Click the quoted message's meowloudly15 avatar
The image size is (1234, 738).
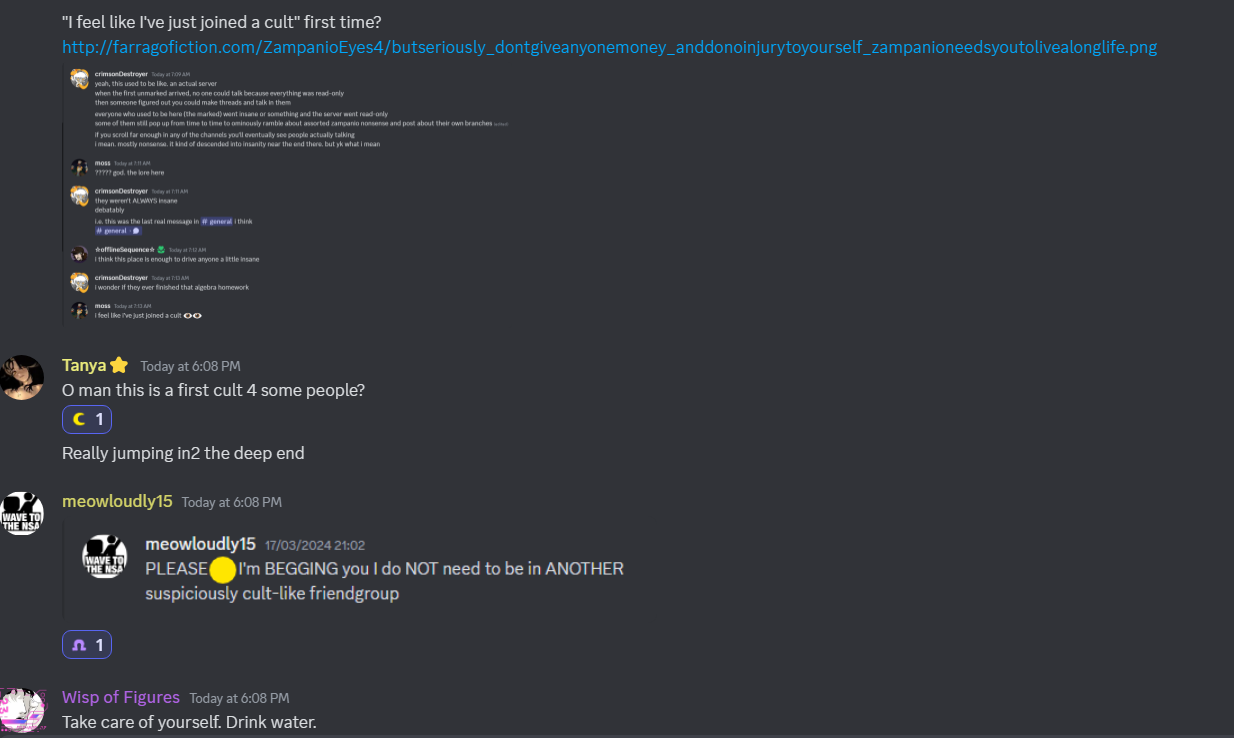(104, 556)
